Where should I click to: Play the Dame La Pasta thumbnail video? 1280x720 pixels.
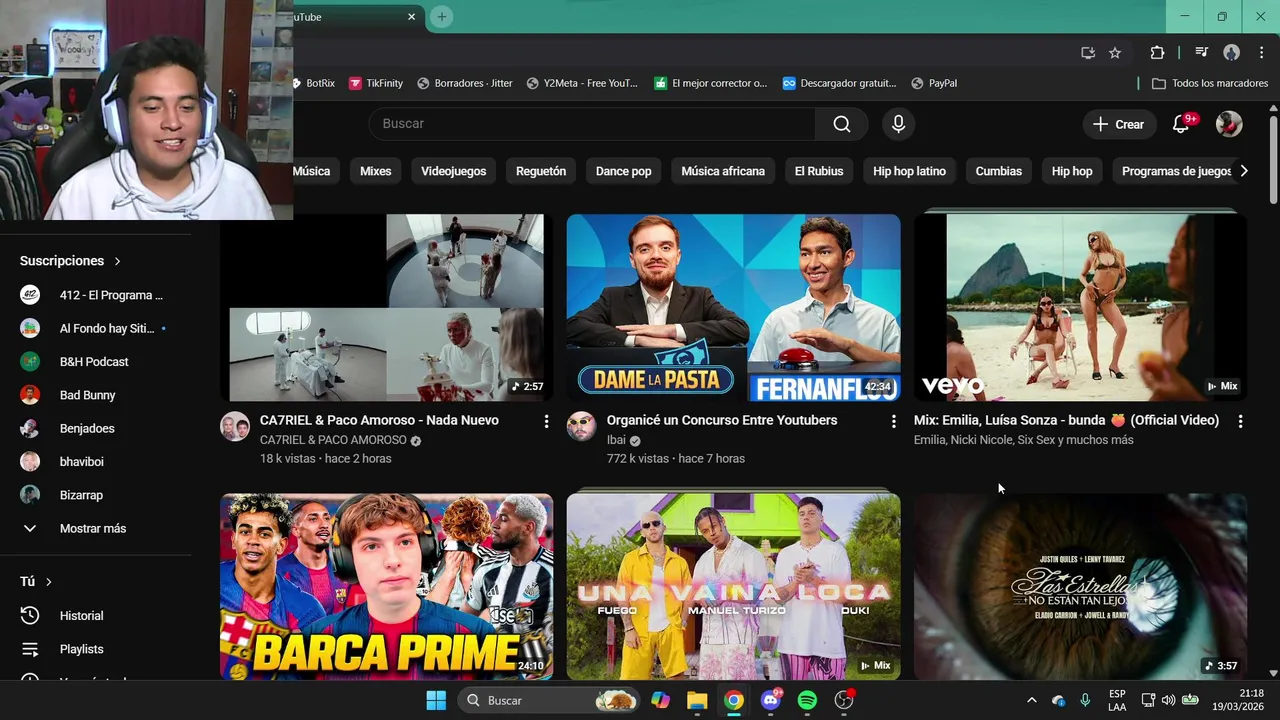[x=733, y=308]
